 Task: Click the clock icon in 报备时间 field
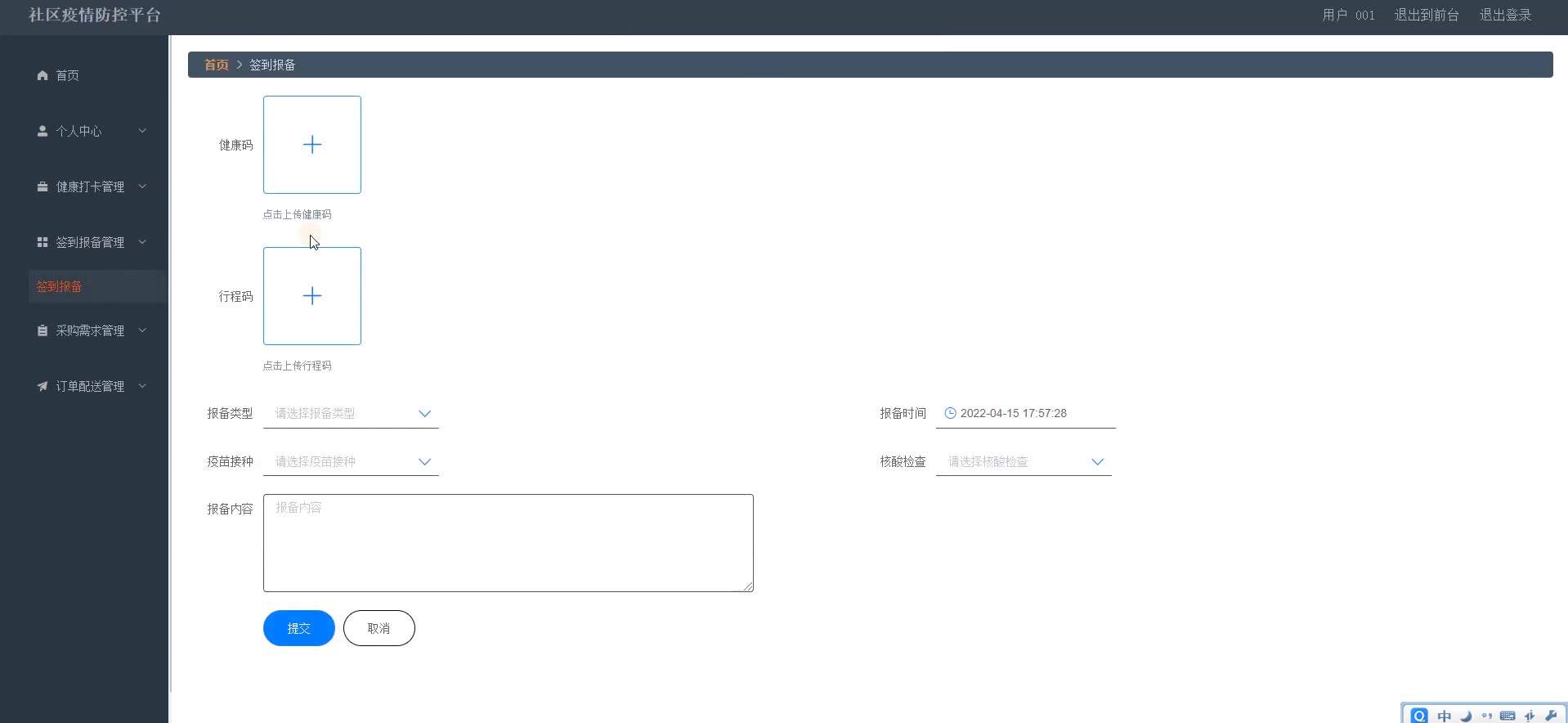950,413
